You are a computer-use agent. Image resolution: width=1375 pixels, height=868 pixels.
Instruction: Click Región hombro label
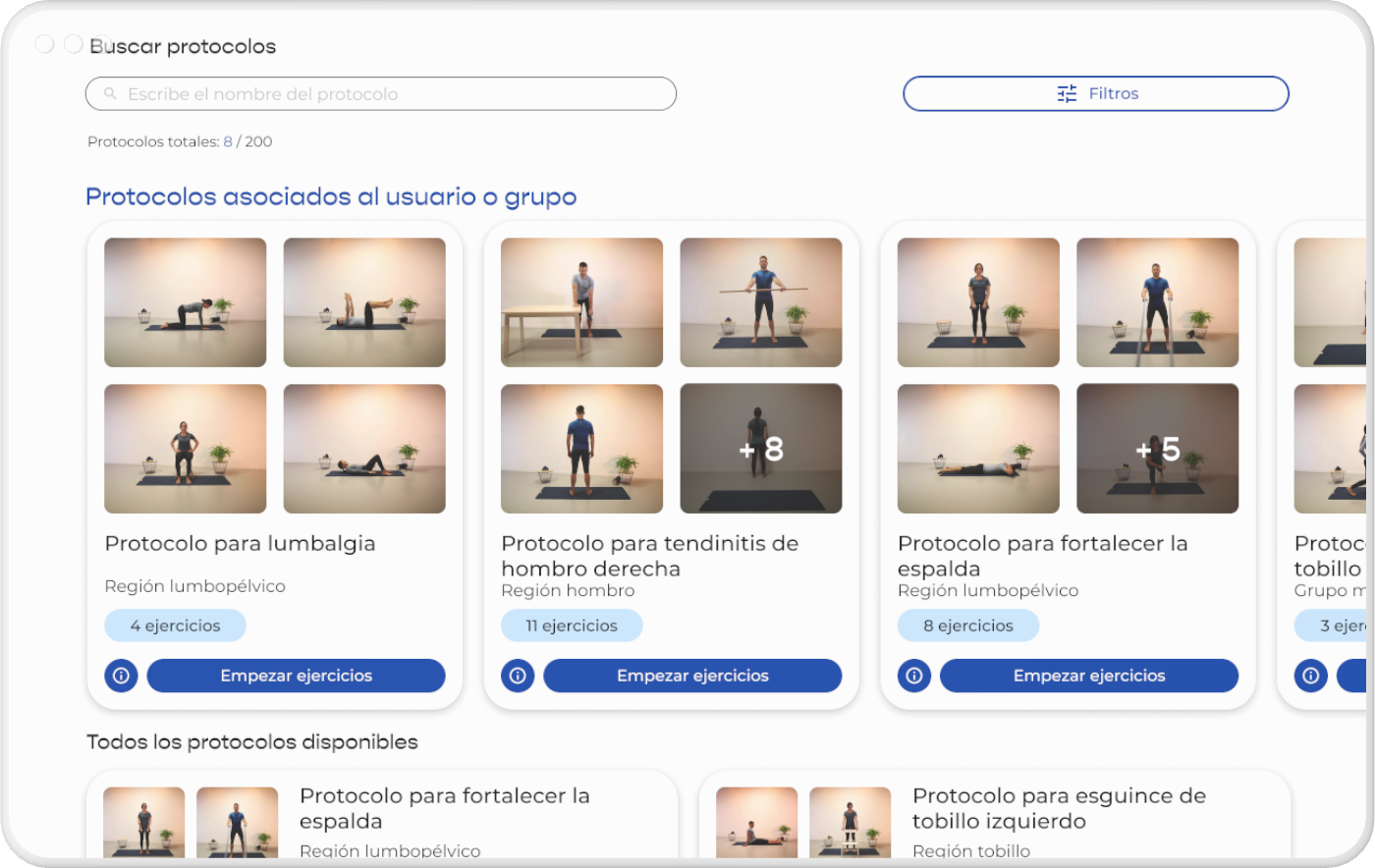click(x=568, y=591)
